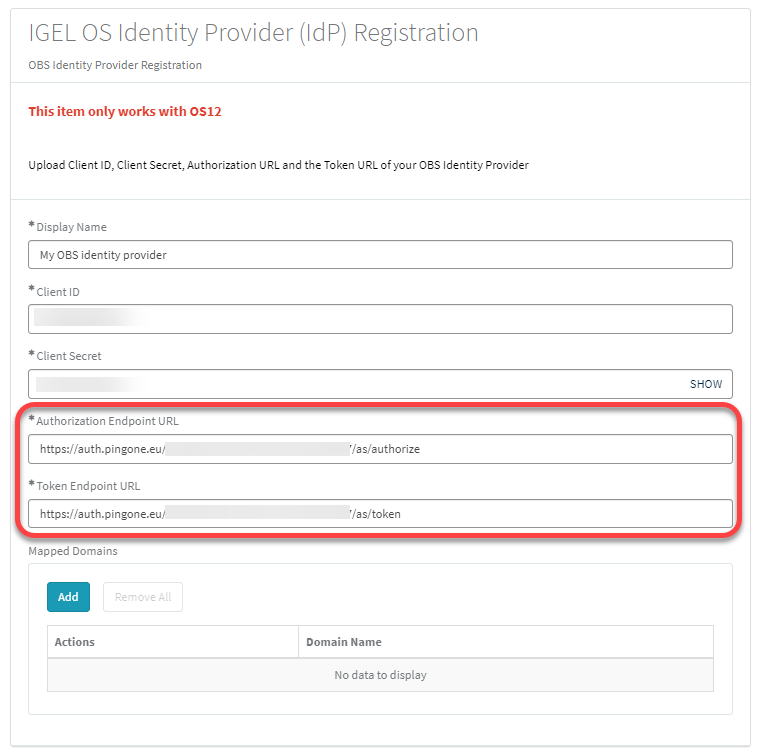Click the Add button under Mapped Domains

tap(68, 597)
